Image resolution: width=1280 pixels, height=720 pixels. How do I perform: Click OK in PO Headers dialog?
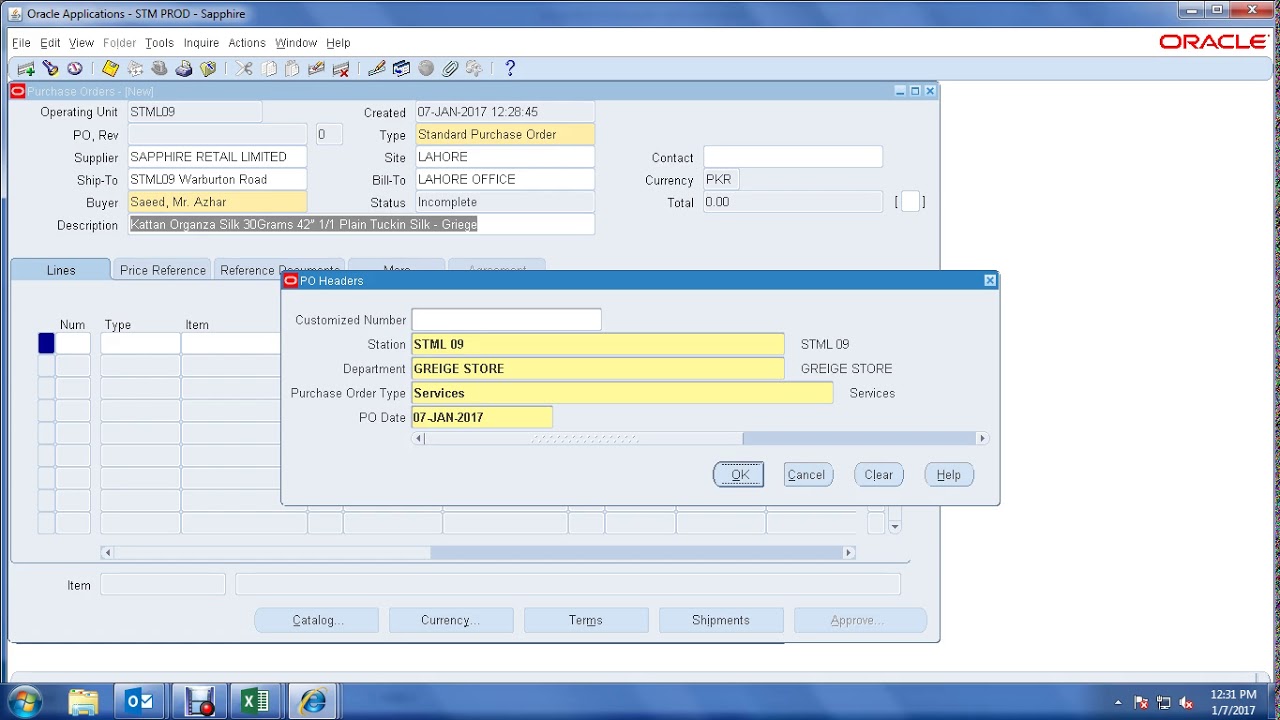739,475
